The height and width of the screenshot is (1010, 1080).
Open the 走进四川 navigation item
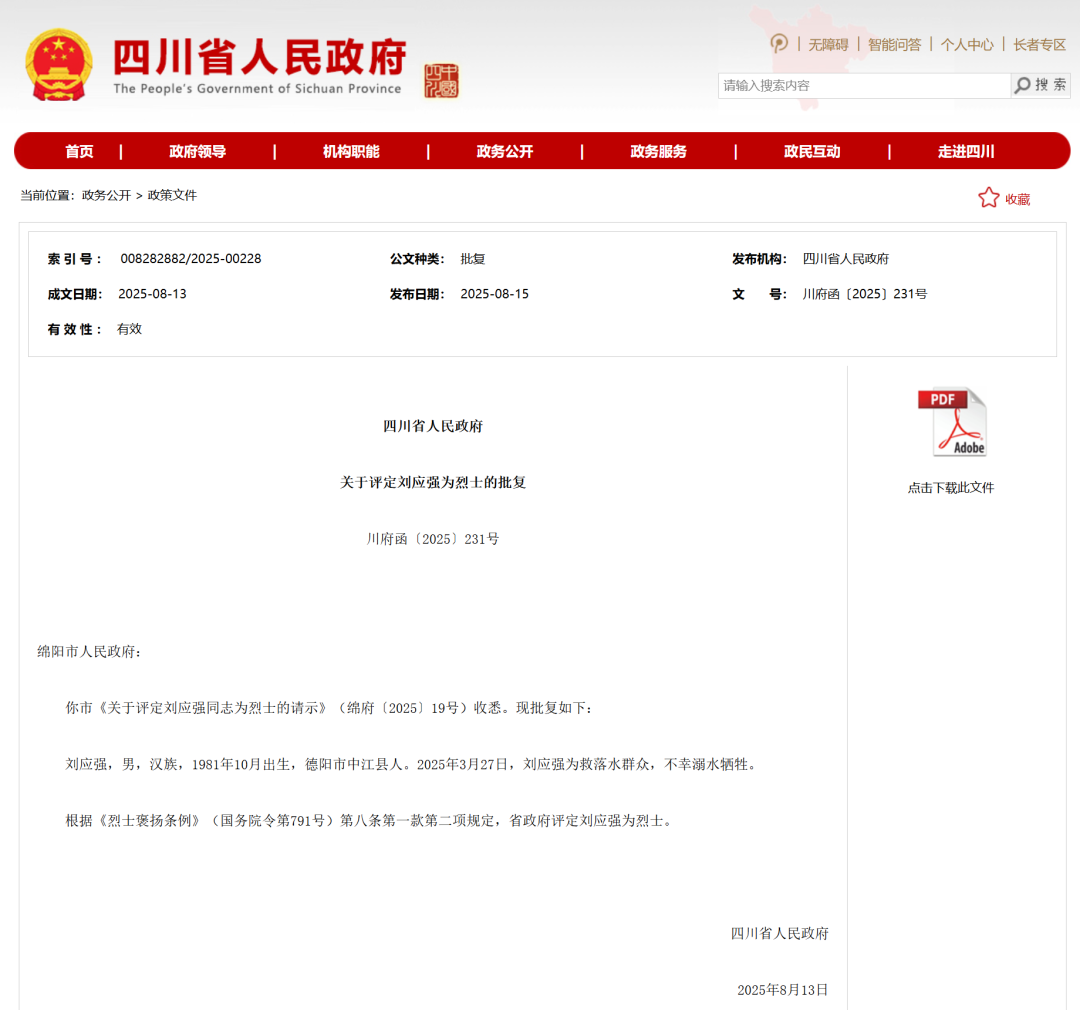965,152
